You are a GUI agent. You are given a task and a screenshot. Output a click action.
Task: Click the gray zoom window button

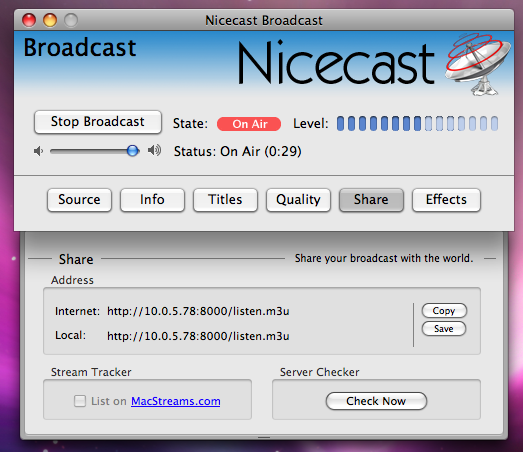[x=71, y=20]
